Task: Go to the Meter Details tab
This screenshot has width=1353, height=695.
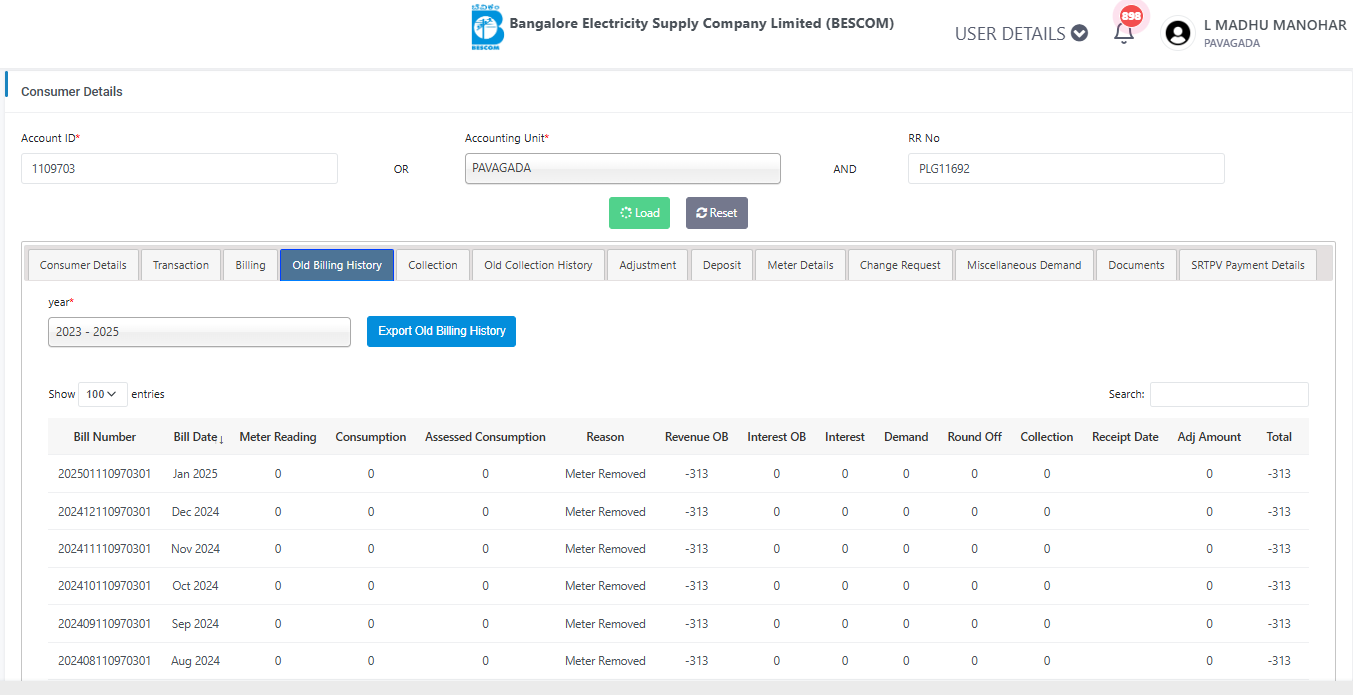Action: (800, 265)
